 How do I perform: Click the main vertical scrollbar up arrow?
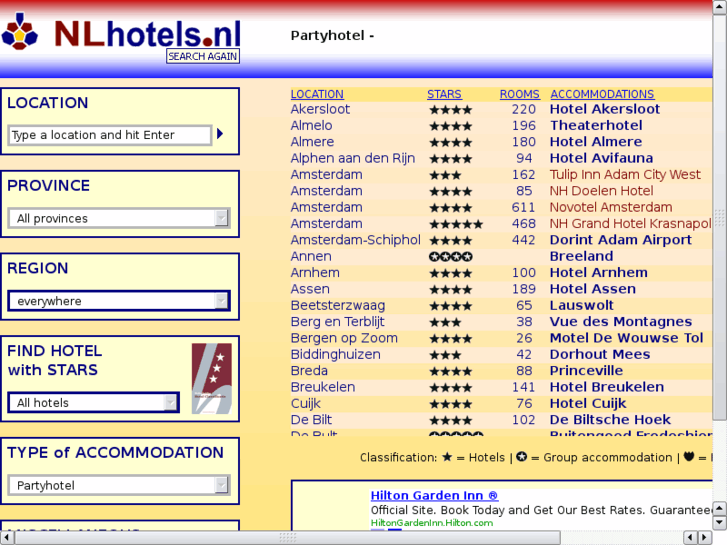(x=720, y=7)
